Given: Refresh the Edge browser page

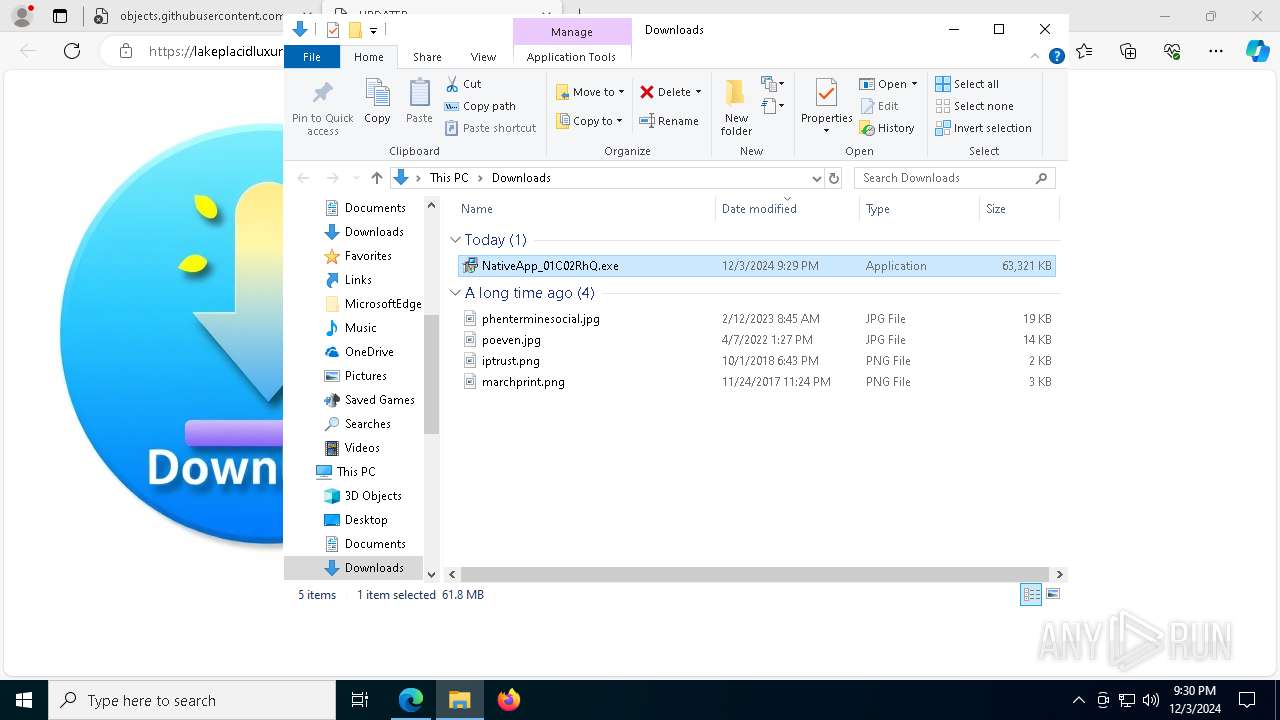Looking at the screenshot, I should 72,51.
